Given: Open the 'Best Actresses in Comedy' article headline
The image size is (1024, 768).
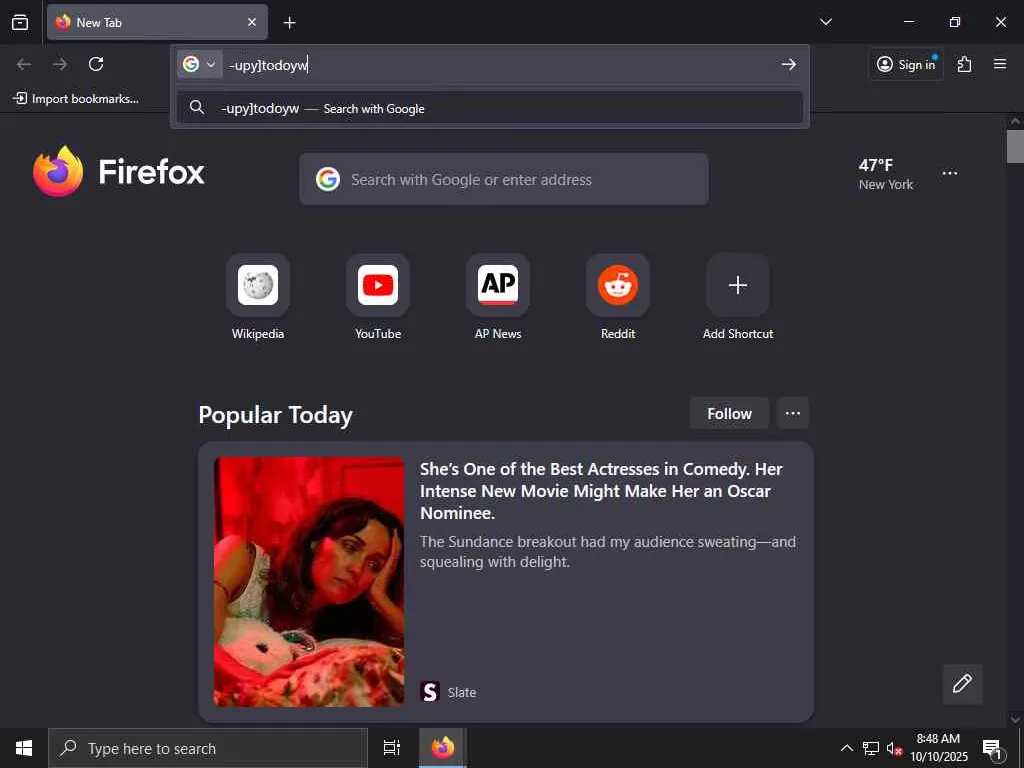Looking at the screenshot, I should tap(601, 491).
